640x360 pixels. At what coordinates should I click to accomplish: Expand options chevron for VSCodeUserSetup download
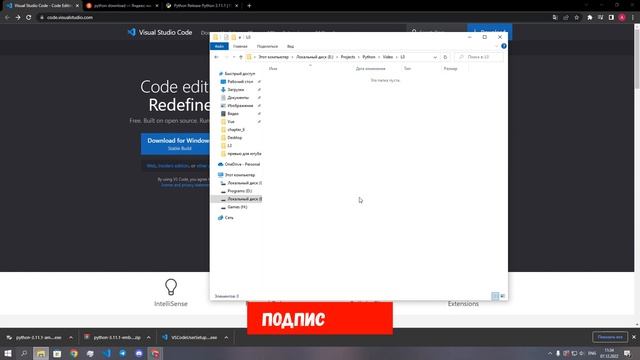pyautogui.click(x=226, y=338)
